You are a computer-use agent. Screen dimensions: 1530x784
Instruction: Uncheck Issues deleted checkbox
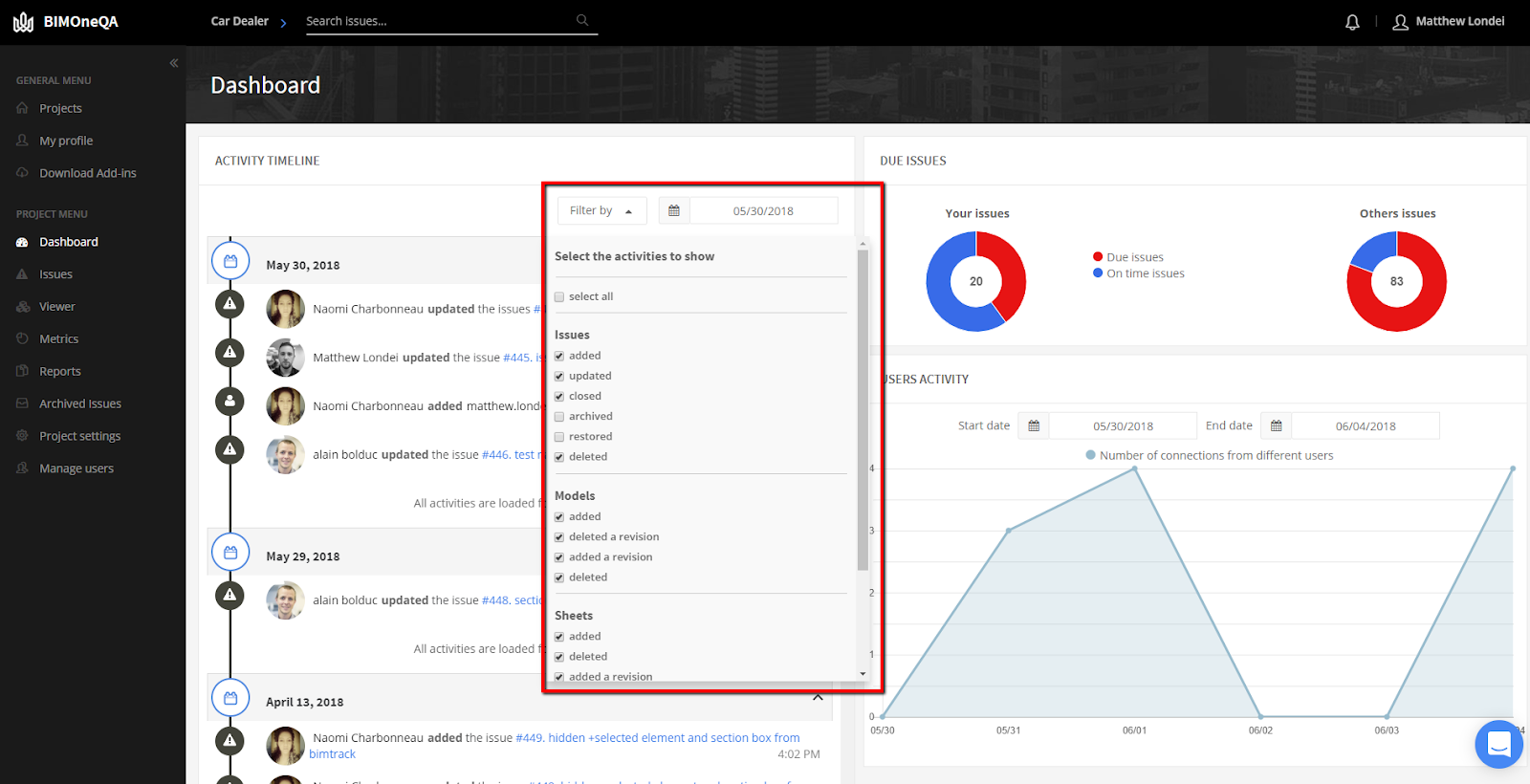coord(559,457)
